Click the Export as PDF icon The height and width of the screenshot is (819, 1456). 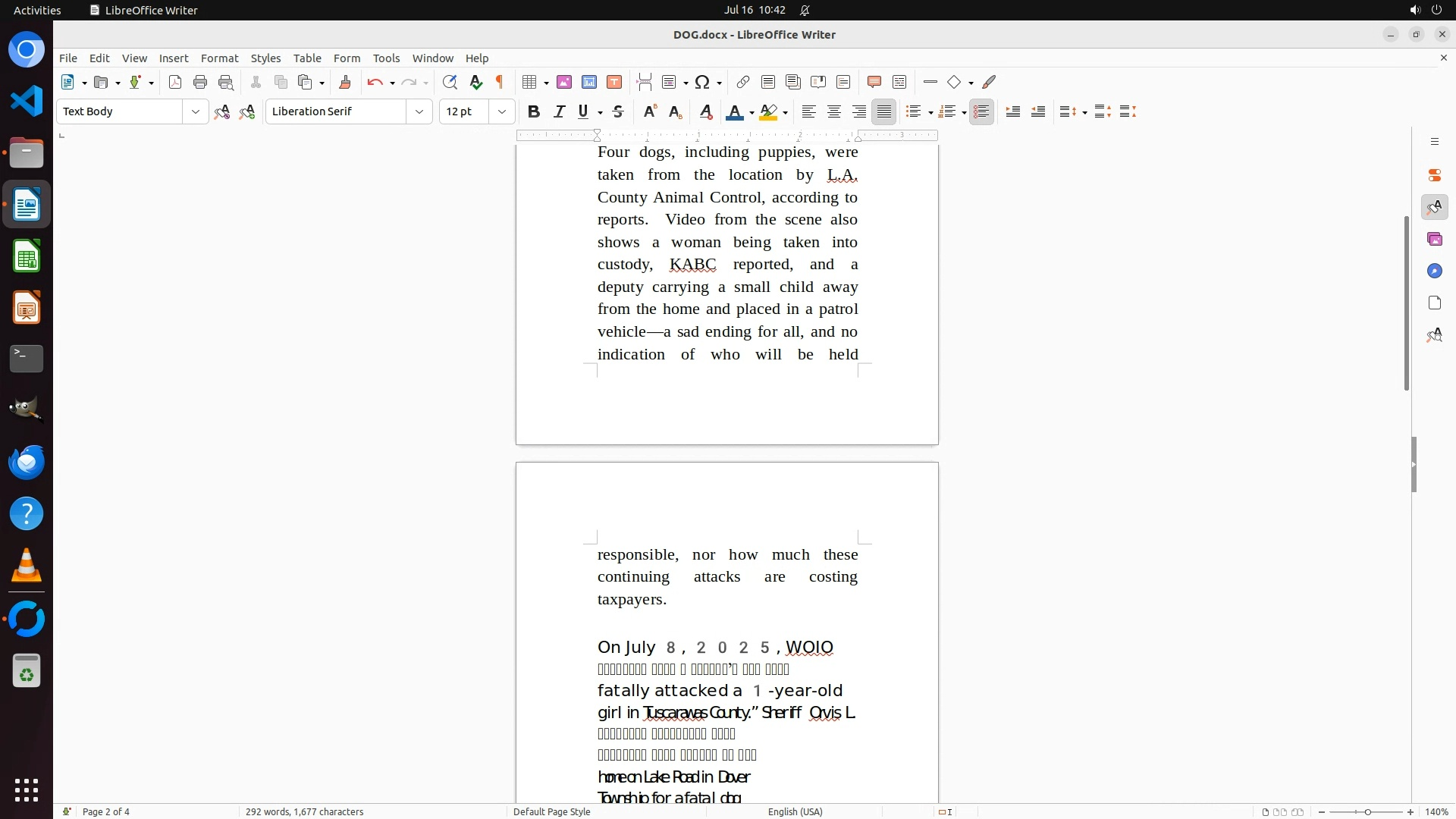pos(175,83)
